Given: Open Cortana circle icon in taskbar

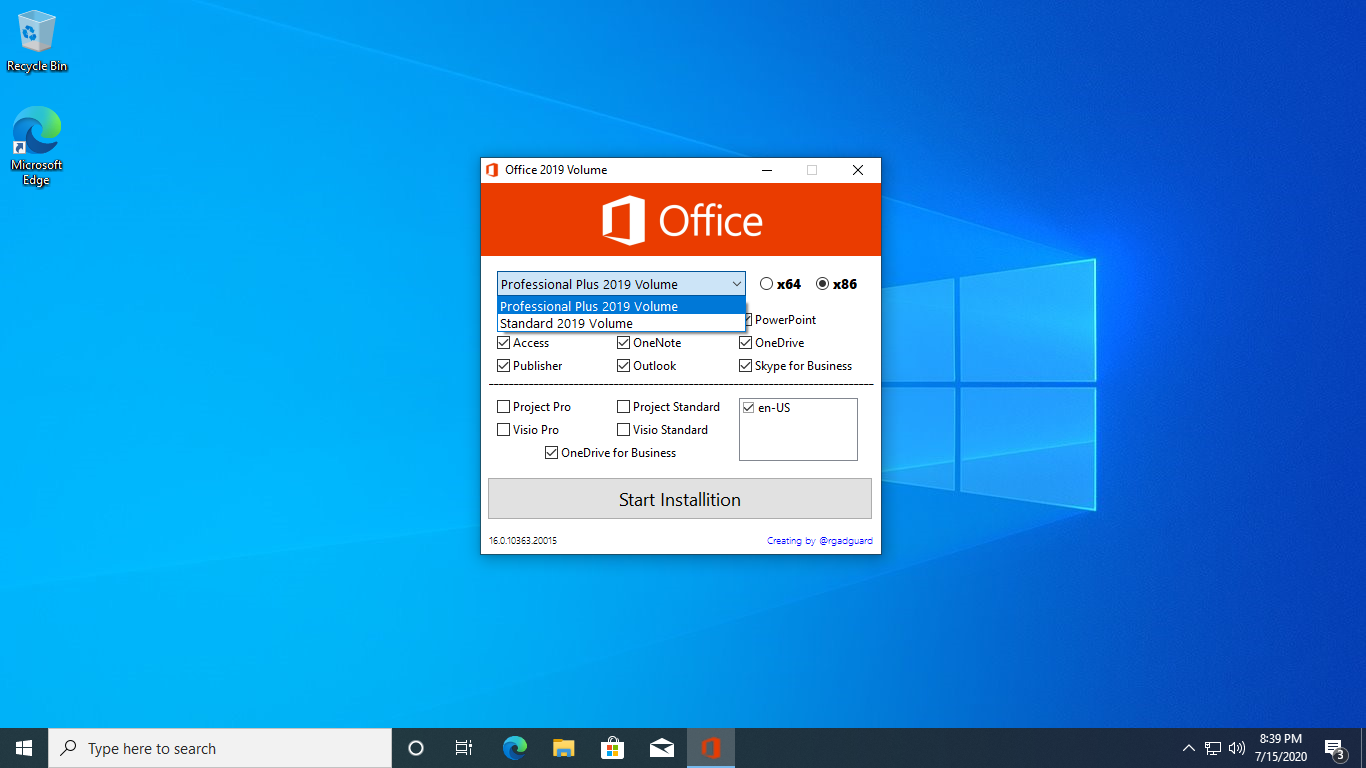Looking at the screenshot, I should (416, 748).
